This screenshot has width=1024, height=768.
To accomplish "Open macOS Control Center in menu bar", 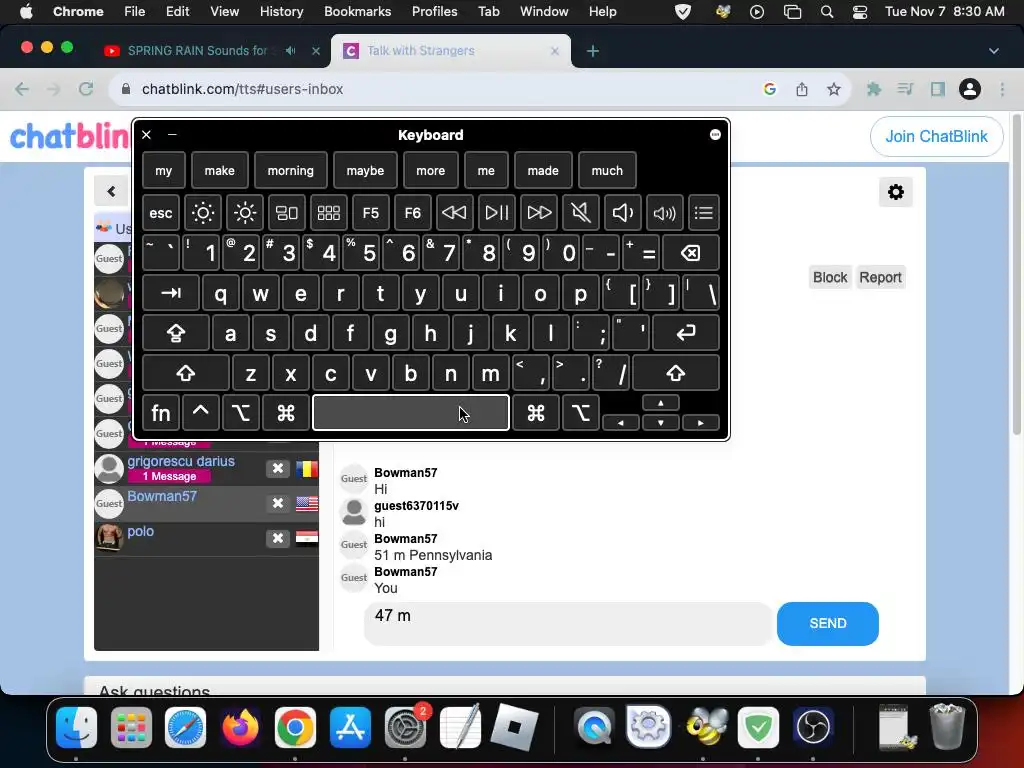I will [x=860, y=12].
